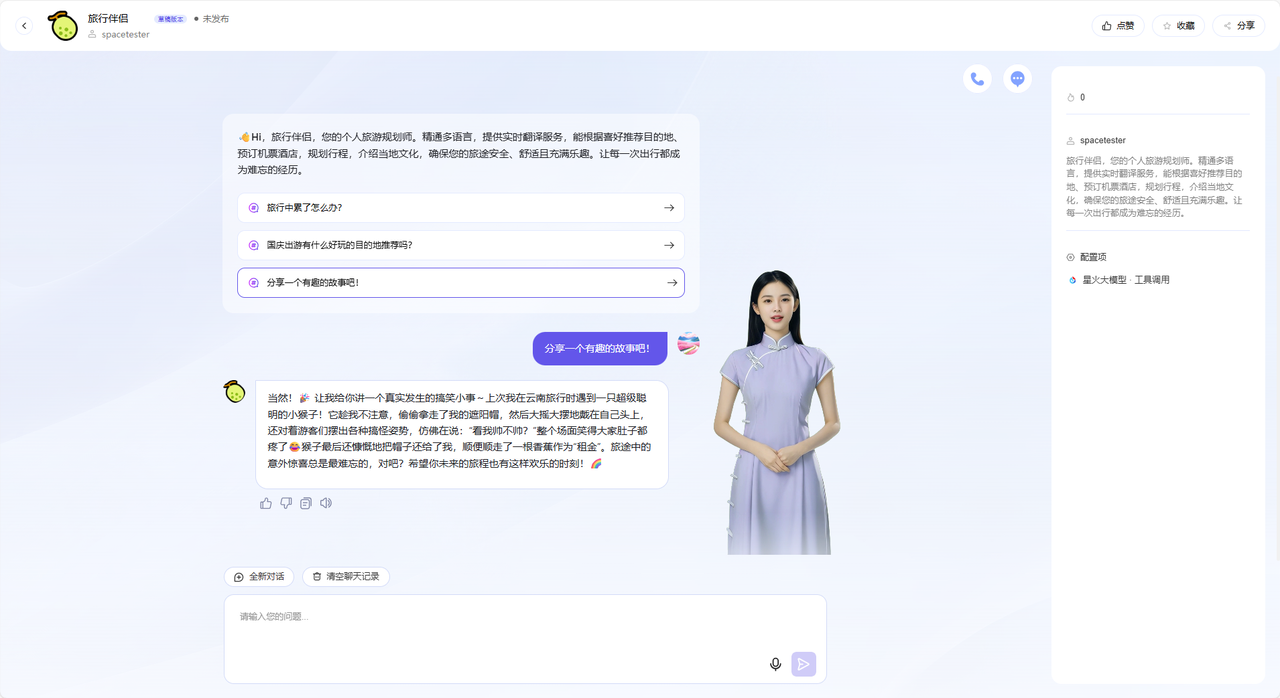Play the reply aloud with speaker icon
The image size is (1280, 698).
tap(326, 503)
